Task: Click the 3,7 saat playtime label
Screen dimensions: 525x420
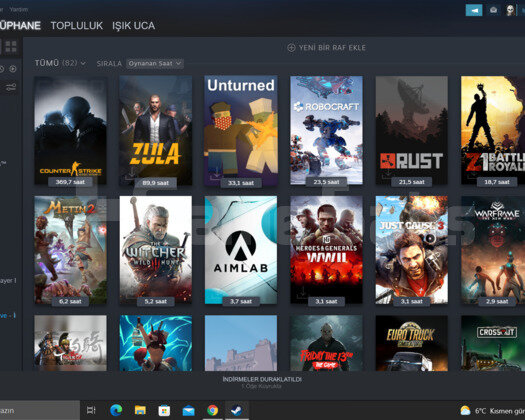Action: coord(241,301)
